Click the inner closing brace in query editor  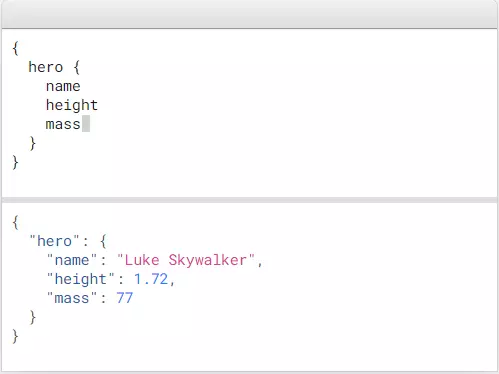(x=33, y=143)
